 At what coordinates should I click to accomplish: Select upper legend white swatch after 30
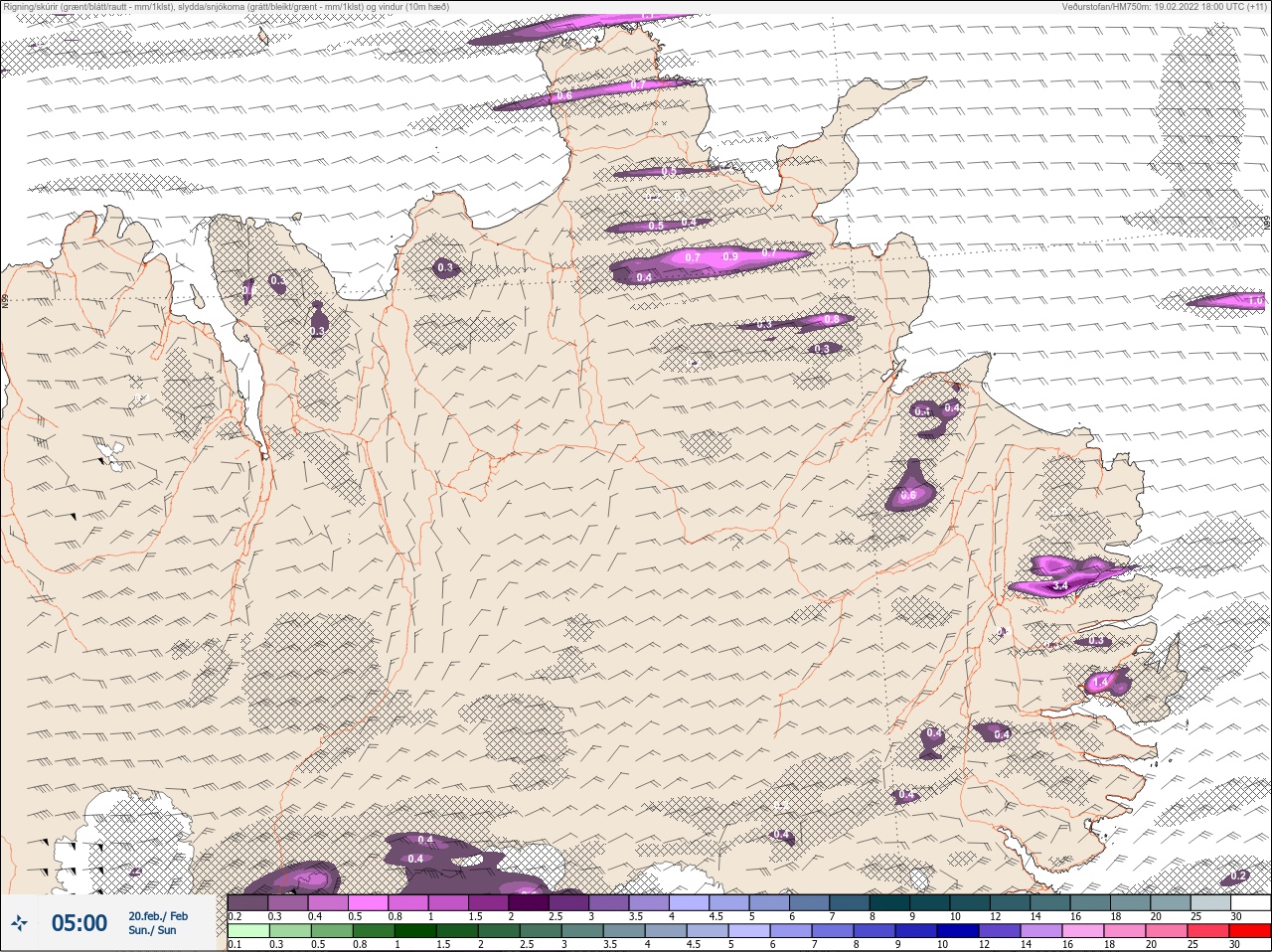point(1250,903)
